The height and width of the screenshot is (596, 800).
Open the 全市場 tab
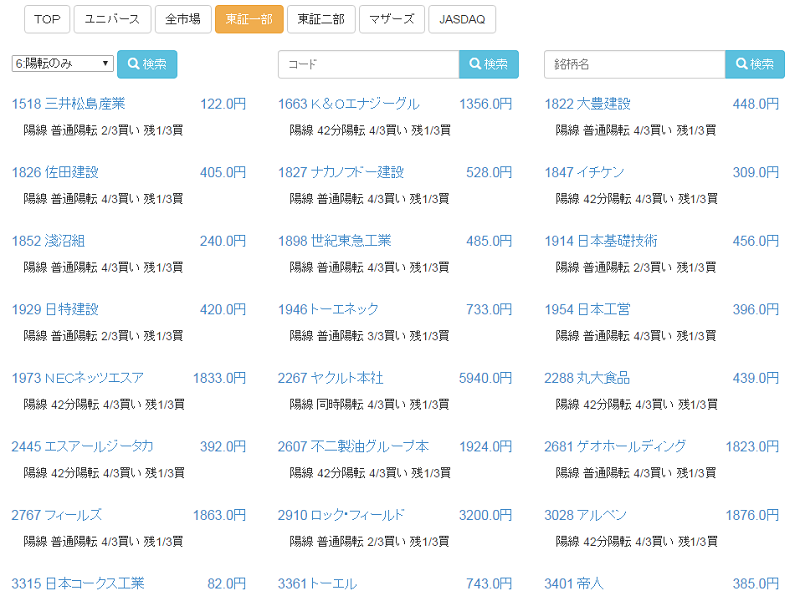coord(183,19)
